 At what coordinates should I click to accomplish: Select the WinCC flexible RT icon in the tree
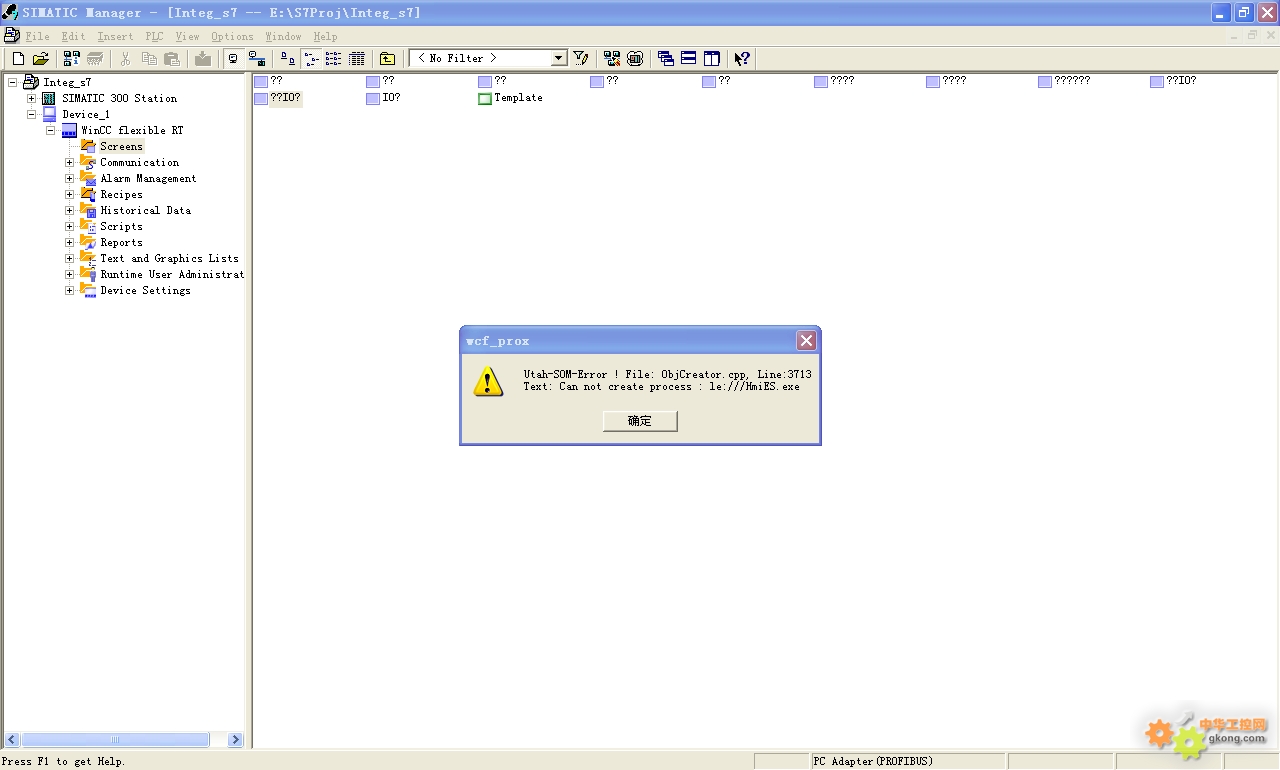point(69,130)
